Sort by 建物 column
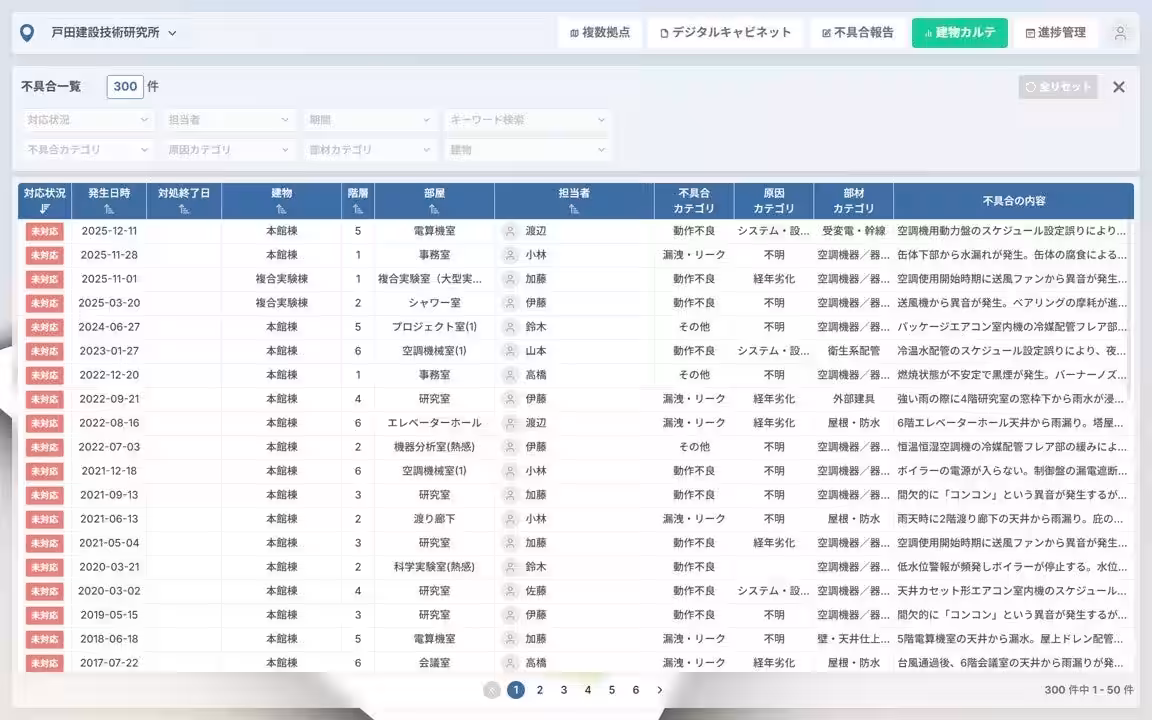Screen dimensions: 1152x720 281,209
